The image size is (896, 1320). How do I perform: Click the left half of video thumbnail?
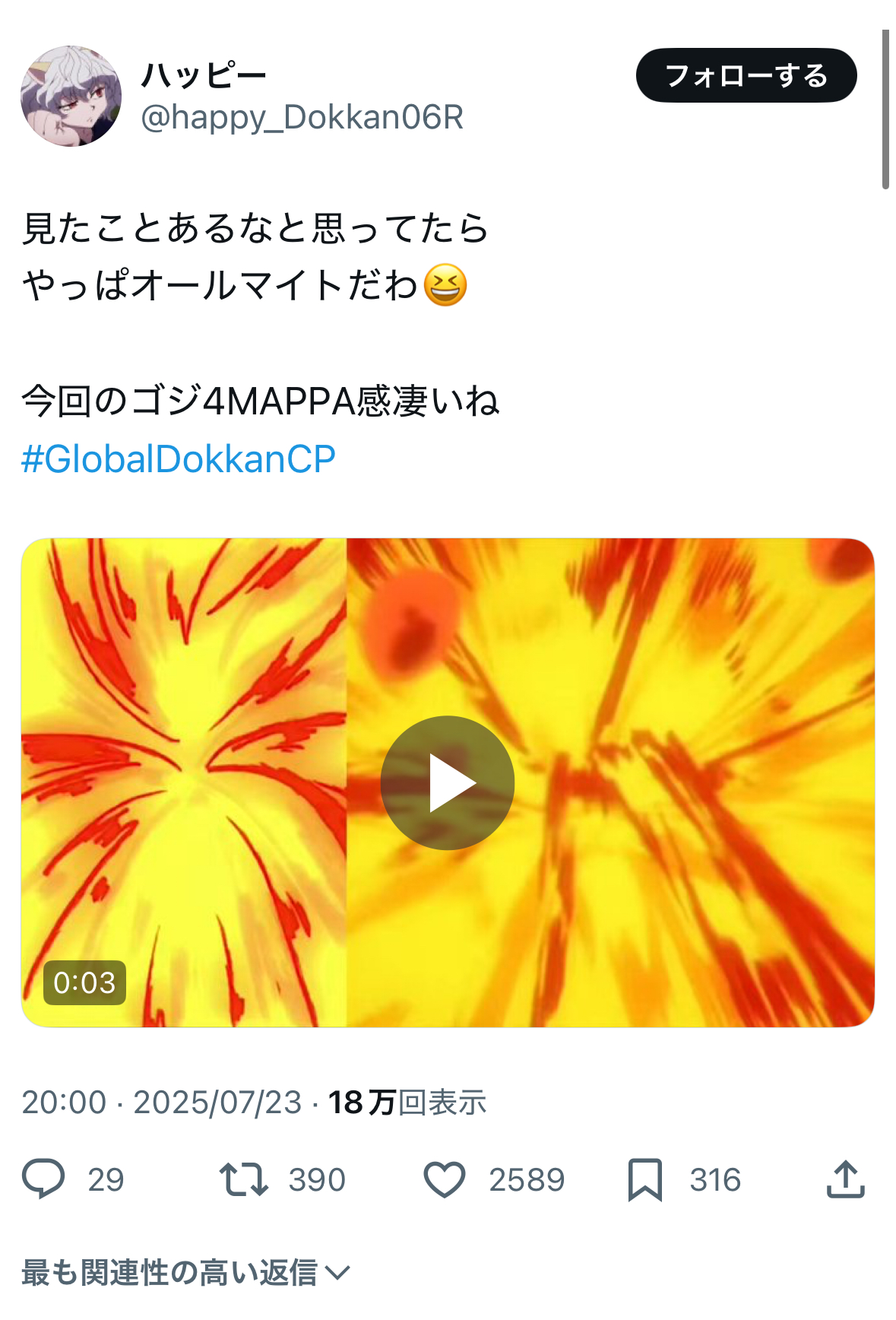[184, 782]
